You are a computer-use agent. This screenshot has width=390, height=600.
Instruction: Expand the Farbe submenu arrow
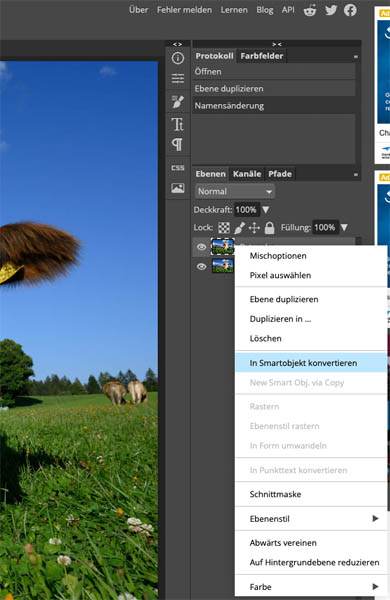[375, 586]
